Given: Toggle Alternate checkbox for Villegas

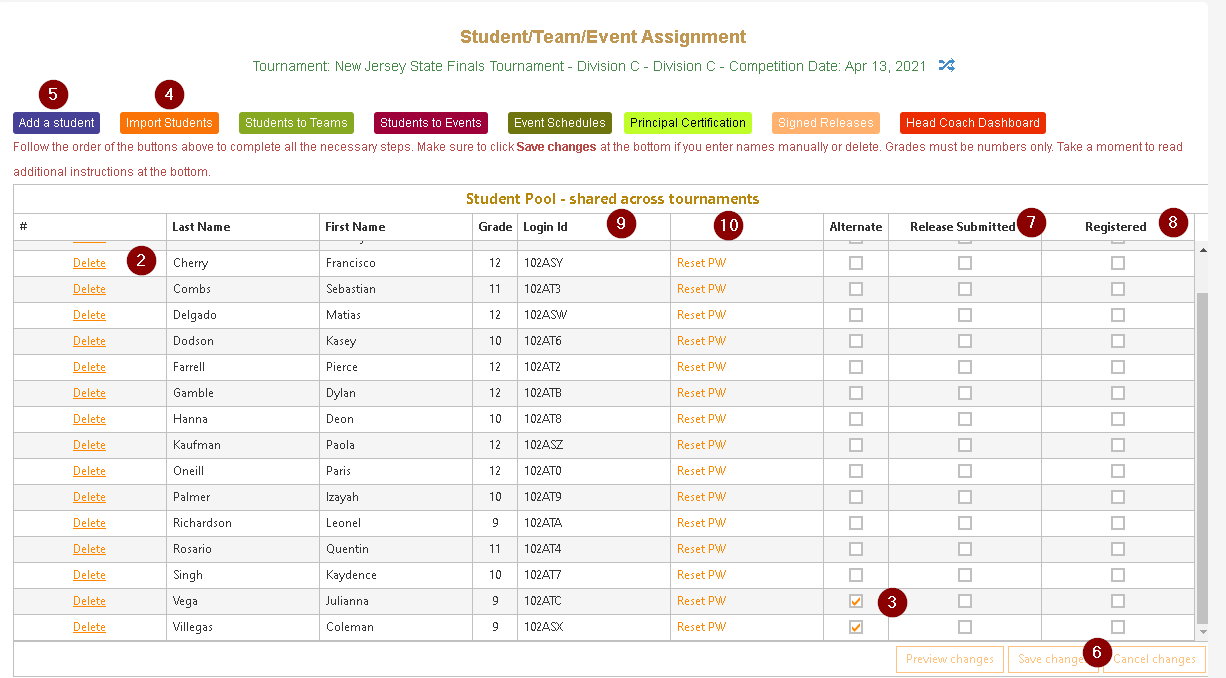Looking at the screenshot, I should point(856,627).
